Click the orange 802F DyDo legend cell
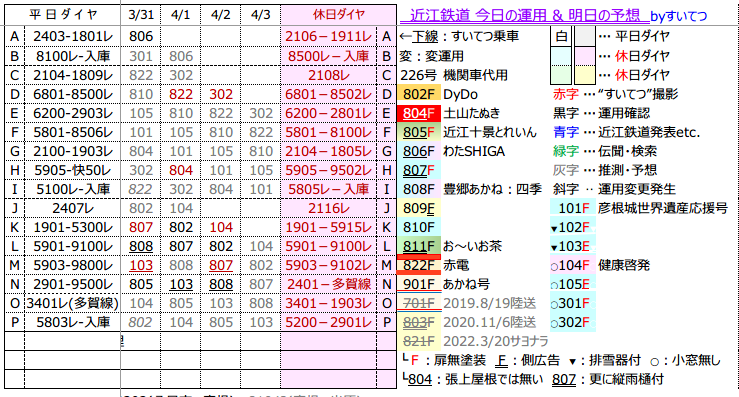Image resolution: width=739 pixels, height=397 pixels. point(419,94)
